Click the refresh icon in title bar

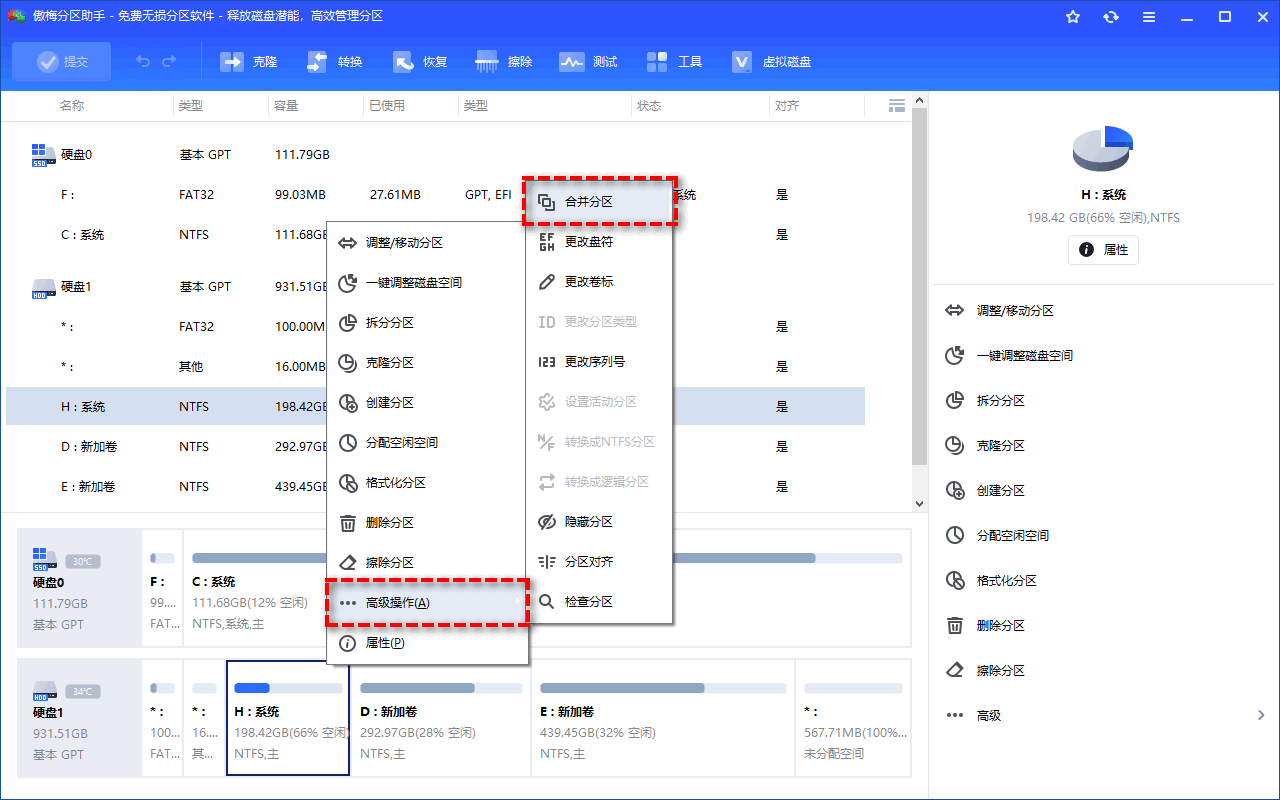(x=1111, y=17)
